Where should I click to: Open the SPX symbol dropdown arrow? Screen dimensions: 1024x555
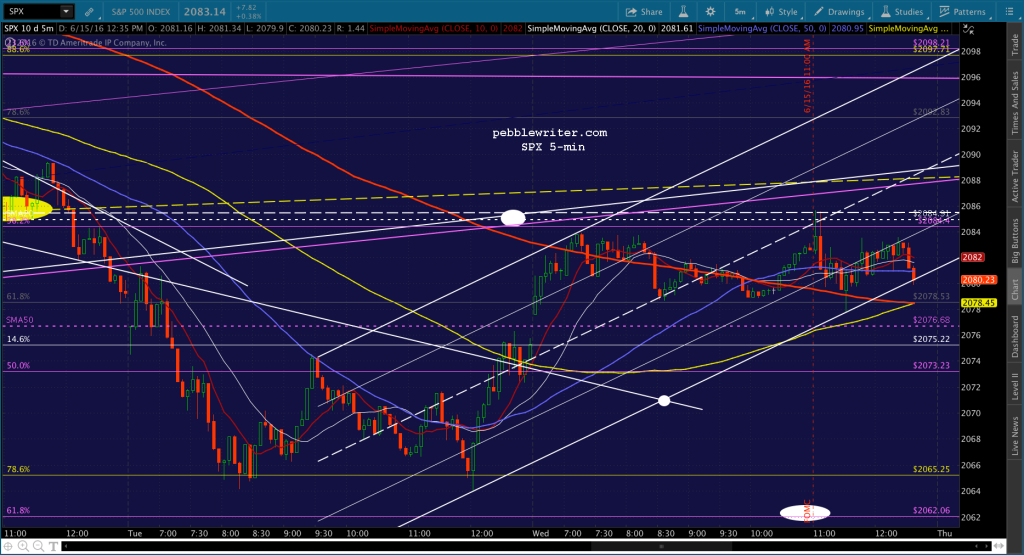tap(66, 11)
